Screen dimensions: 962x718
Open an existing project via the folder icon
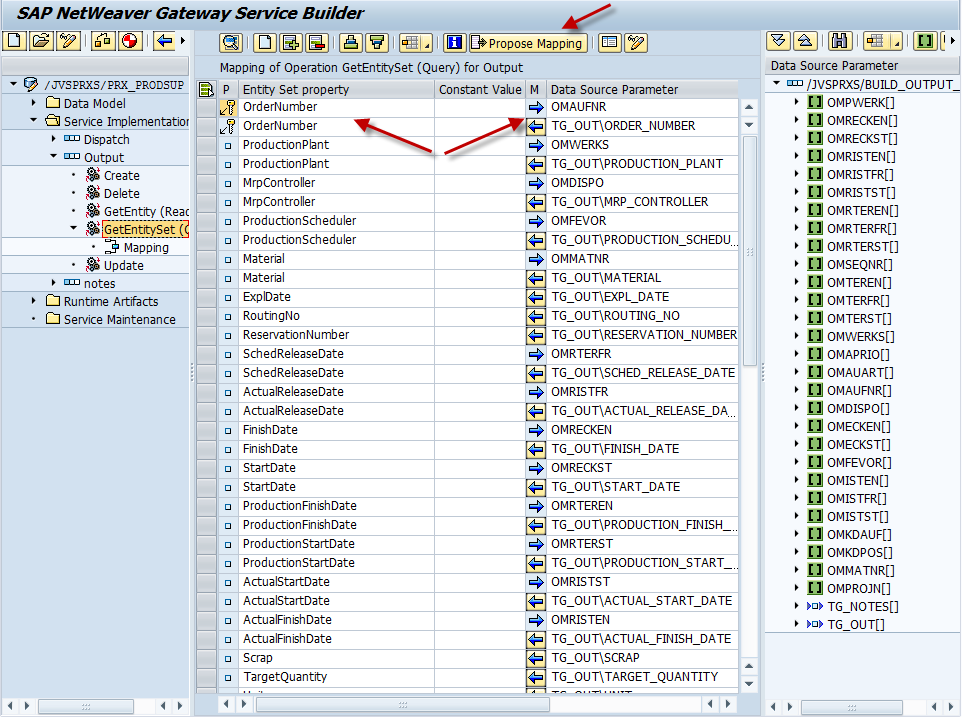(41, 41)
